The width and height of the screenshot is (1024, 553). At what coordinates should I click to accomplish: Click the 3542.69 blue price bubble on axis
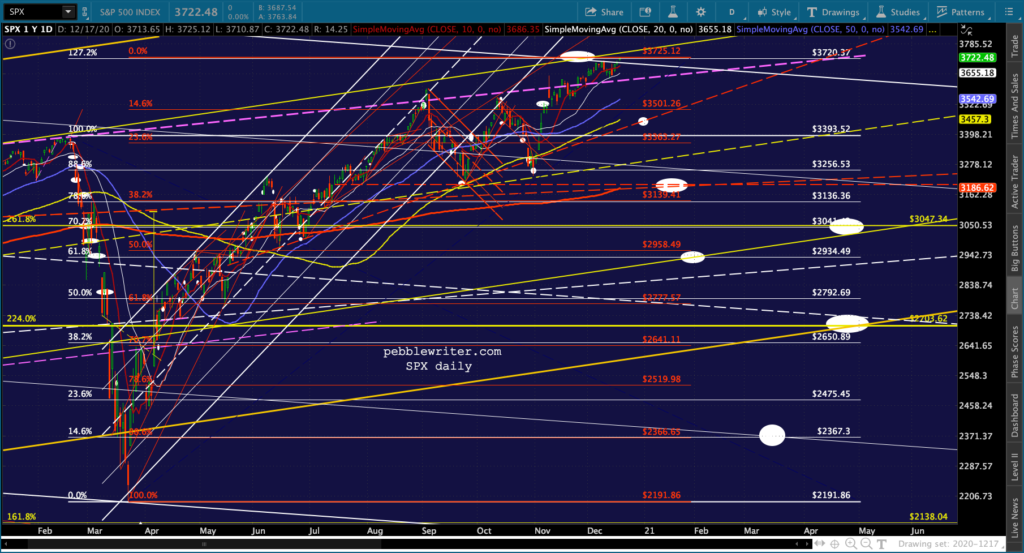977,99
